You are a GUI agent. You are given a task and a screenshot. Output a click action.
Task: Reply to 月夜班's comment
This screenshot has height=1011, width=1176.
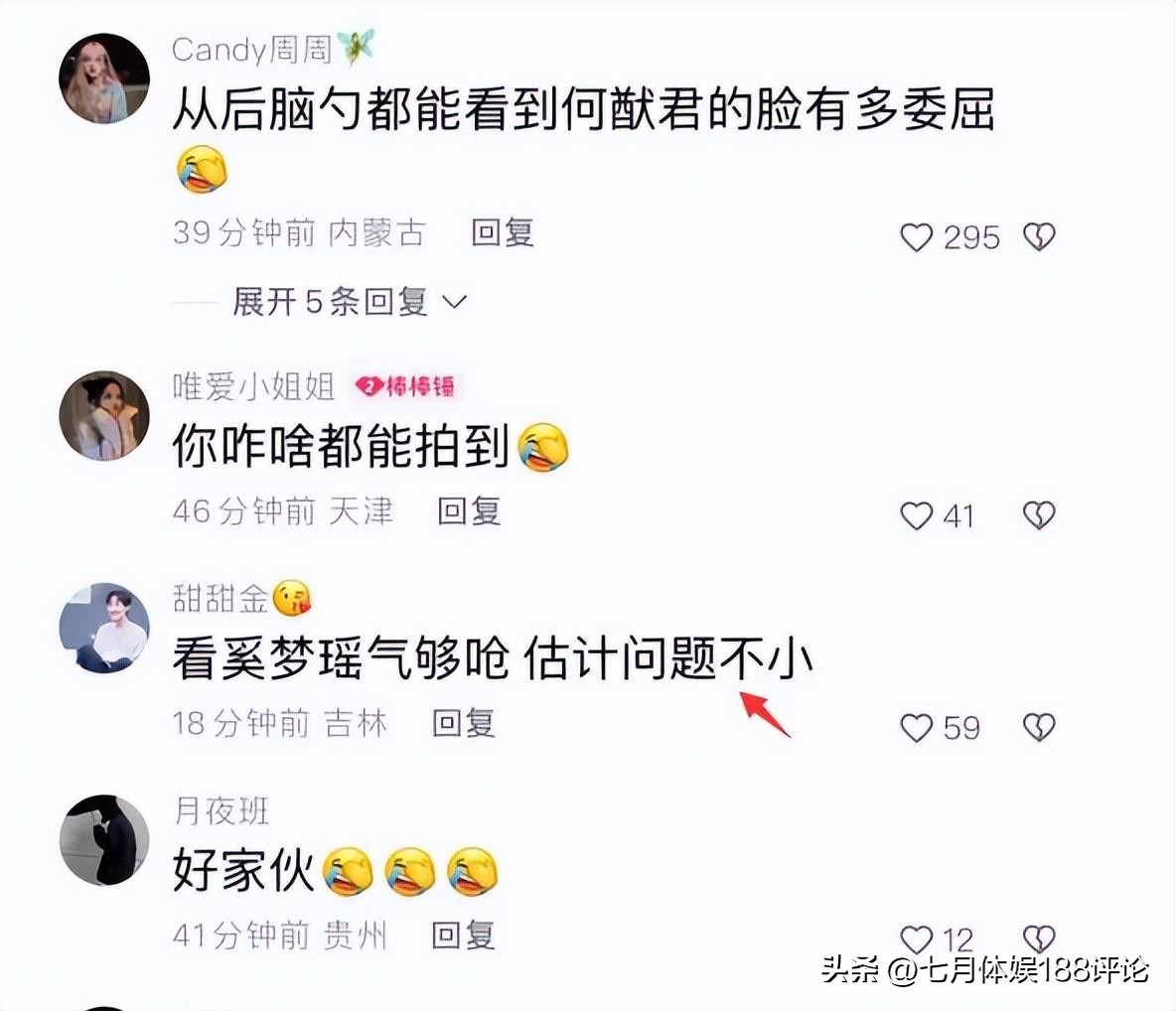pyautogui.click(x=464, y=936)
